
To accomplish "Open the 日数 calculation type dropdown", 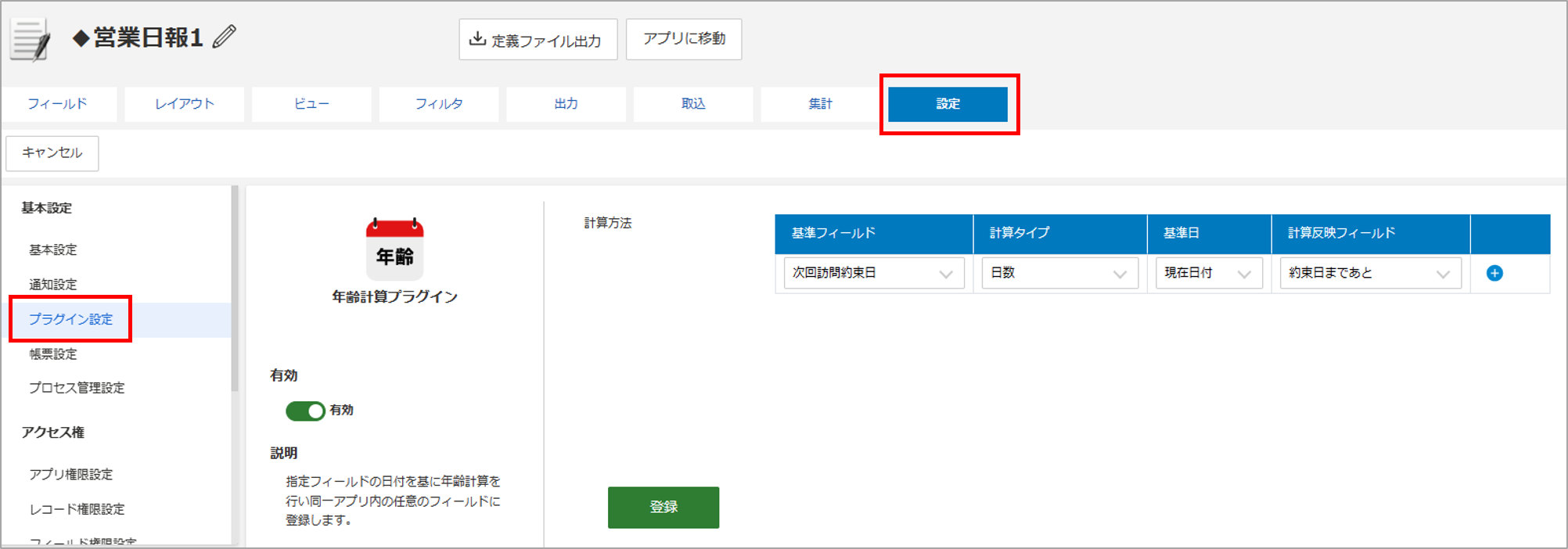I will [1059, 273].
